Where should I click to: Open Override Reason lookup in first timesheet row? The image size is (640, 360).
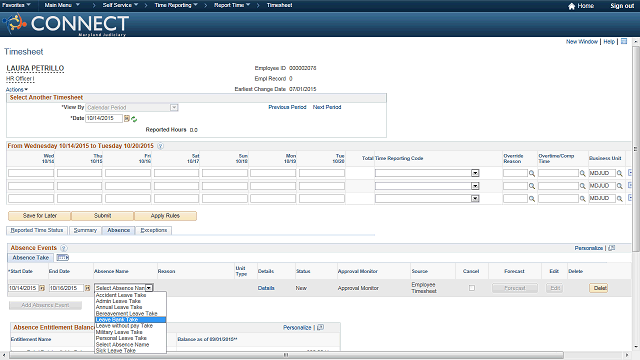coord(532,173)
